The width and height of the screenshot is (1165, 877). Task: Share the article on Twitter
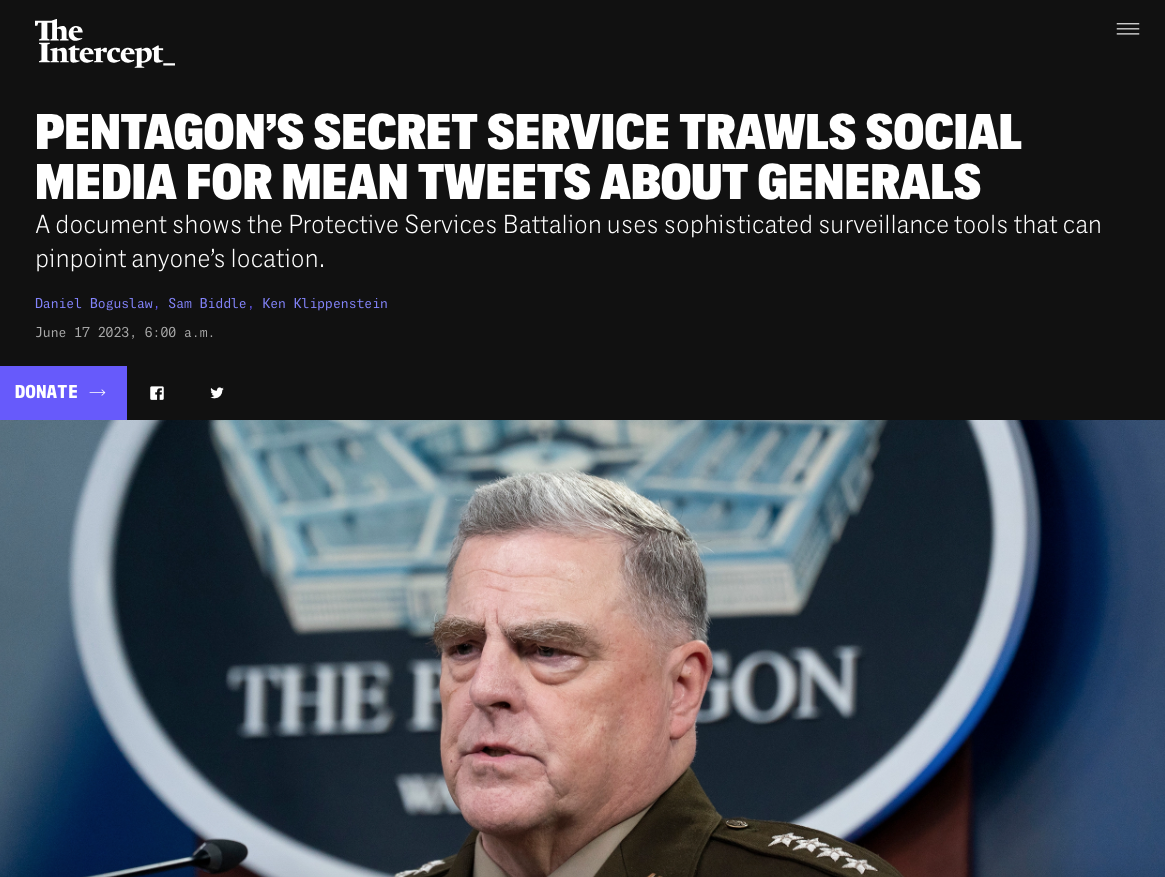(x=217, y=393)
